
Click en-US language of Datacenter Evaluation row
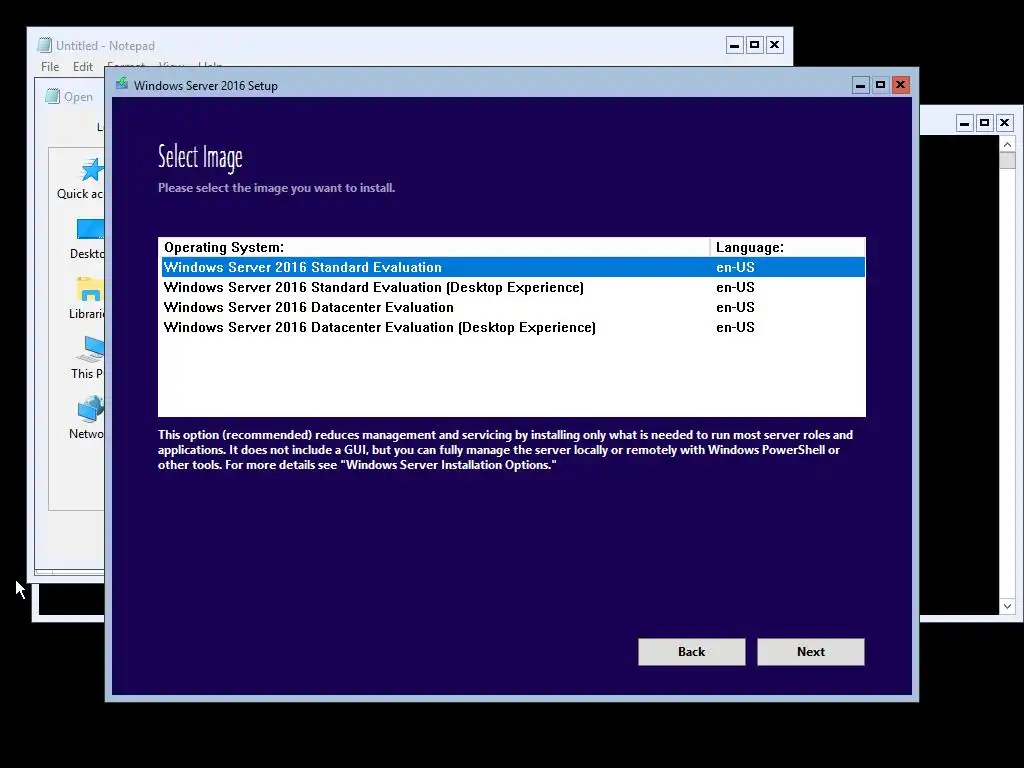point(735,307)
